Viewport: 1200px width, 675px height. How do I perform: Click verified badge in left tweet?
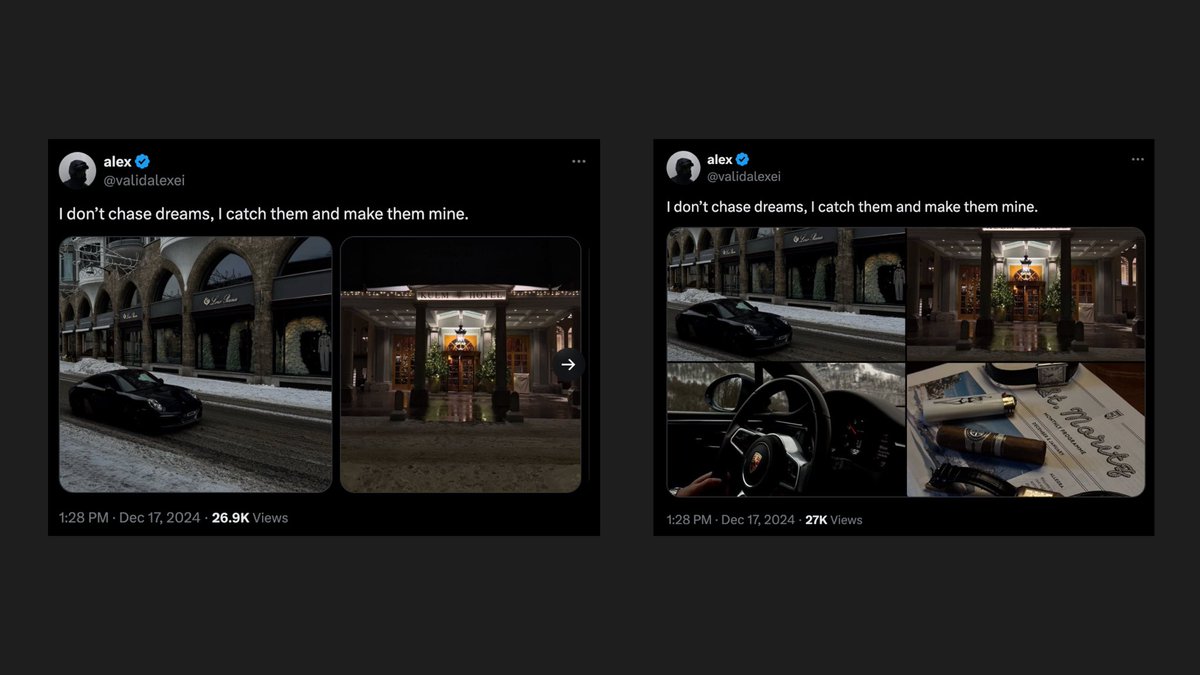[x=143, y=161]
